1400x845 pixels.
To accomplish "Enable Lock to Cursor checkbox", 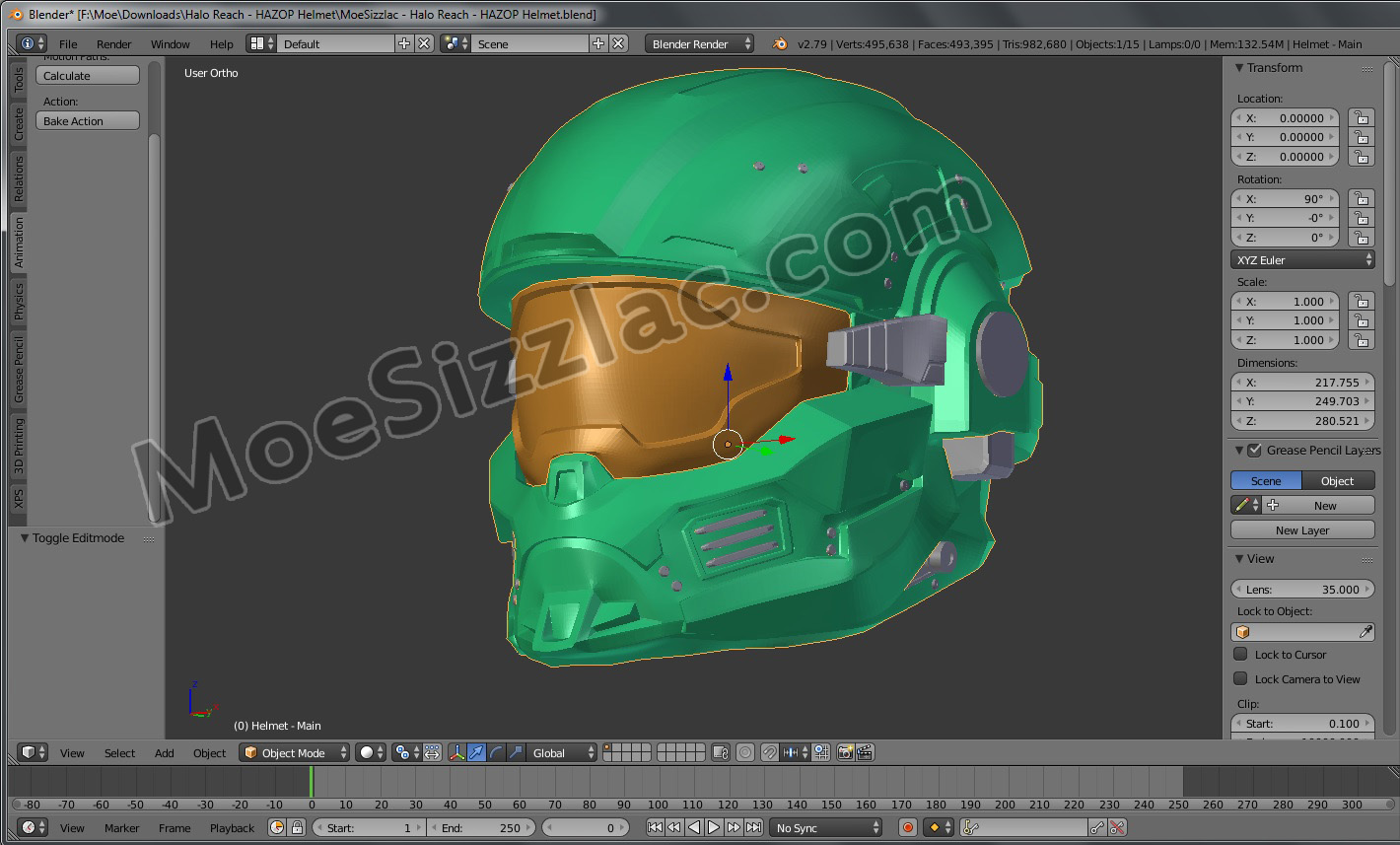I will tap(1240, 654).
